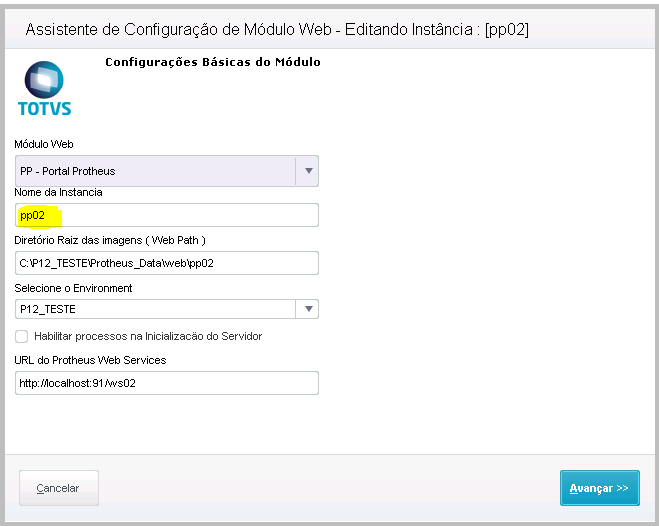Click the TOTVS circular logo emblem

point(44,79)
